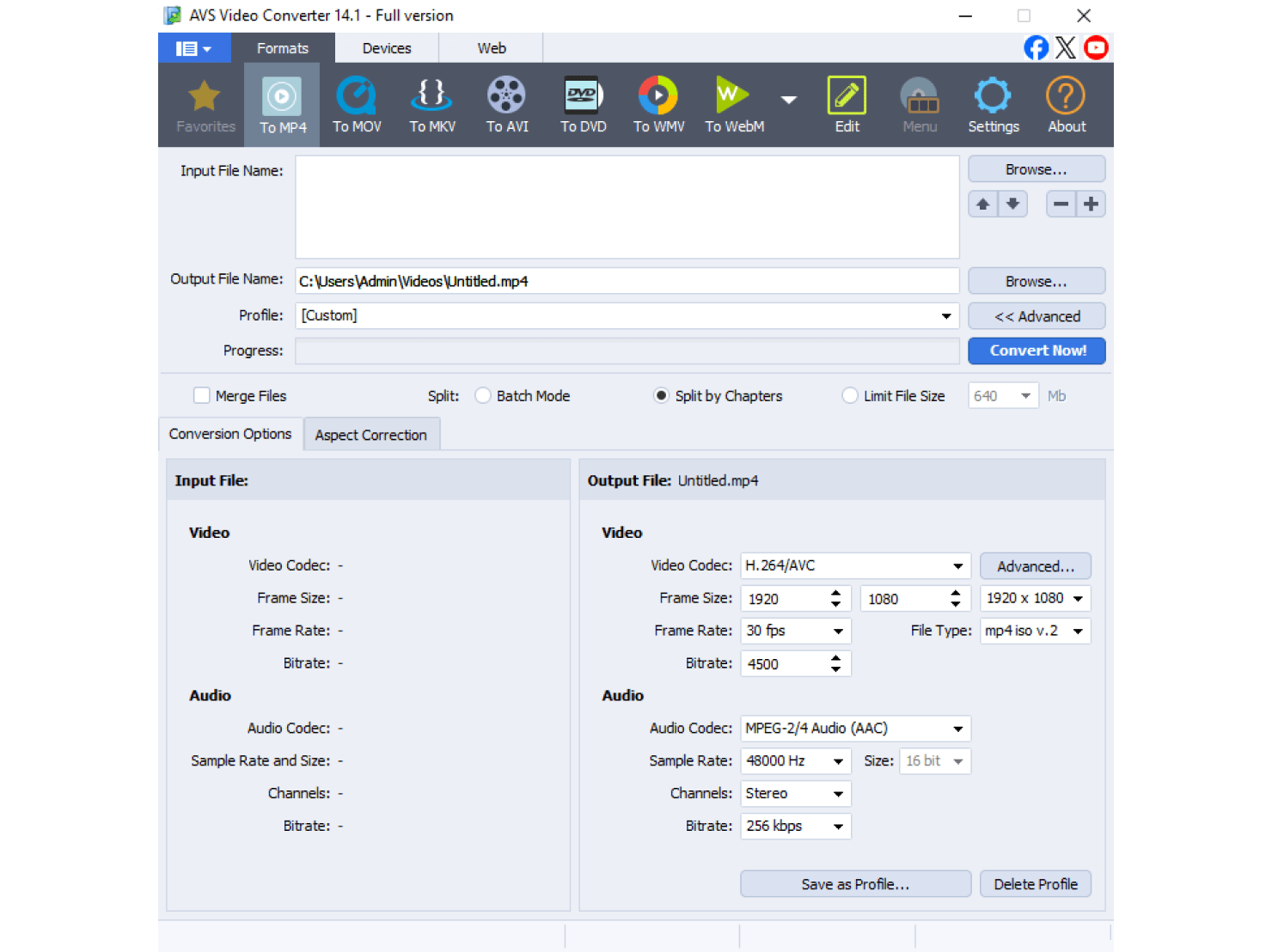The image size is (1272, 952).
Task: Increase the video Bitrate with up arrow
Action: coord(835,658)
